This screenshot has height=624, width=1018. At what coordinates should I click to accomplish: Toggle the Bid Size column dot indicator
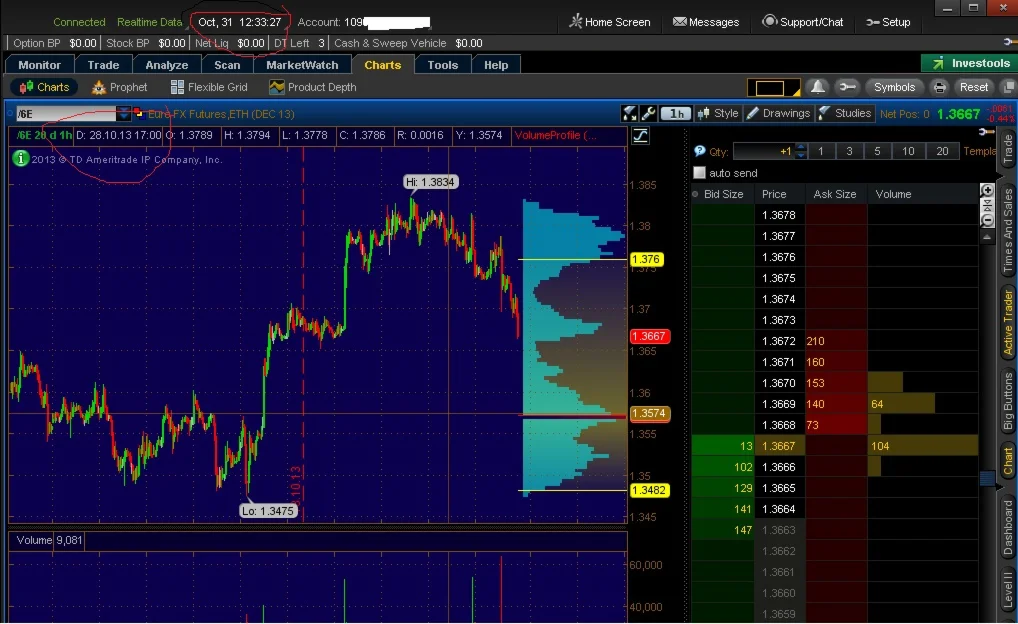pos(695,194)
